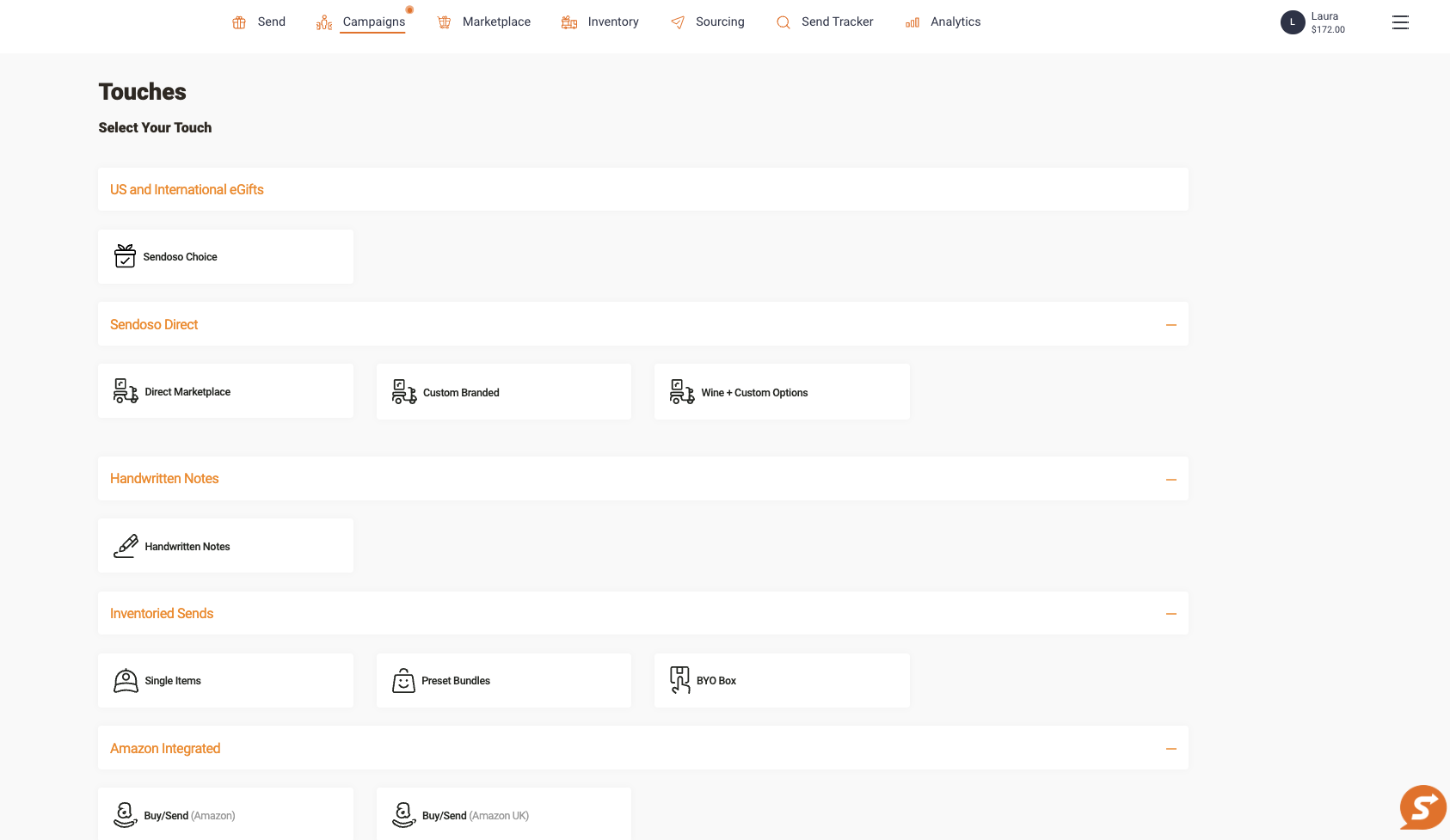
Task: Open the Sendoso chat launcher bubble
Action: pyautogui.click(x=1423, y=807)
